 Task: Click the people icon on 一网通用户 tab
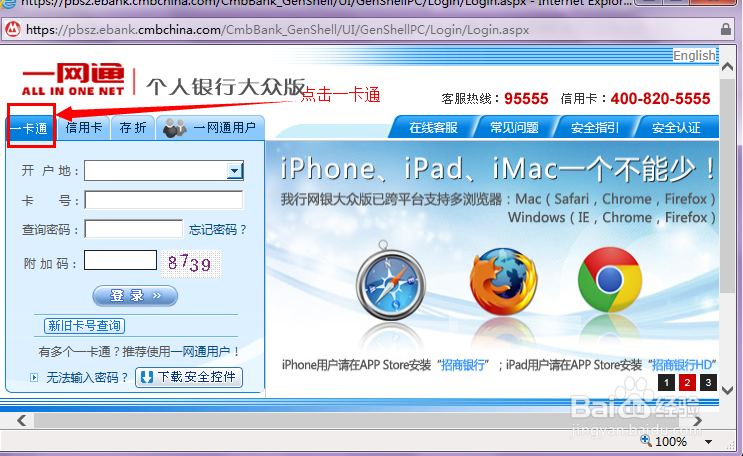click(174, 128)
